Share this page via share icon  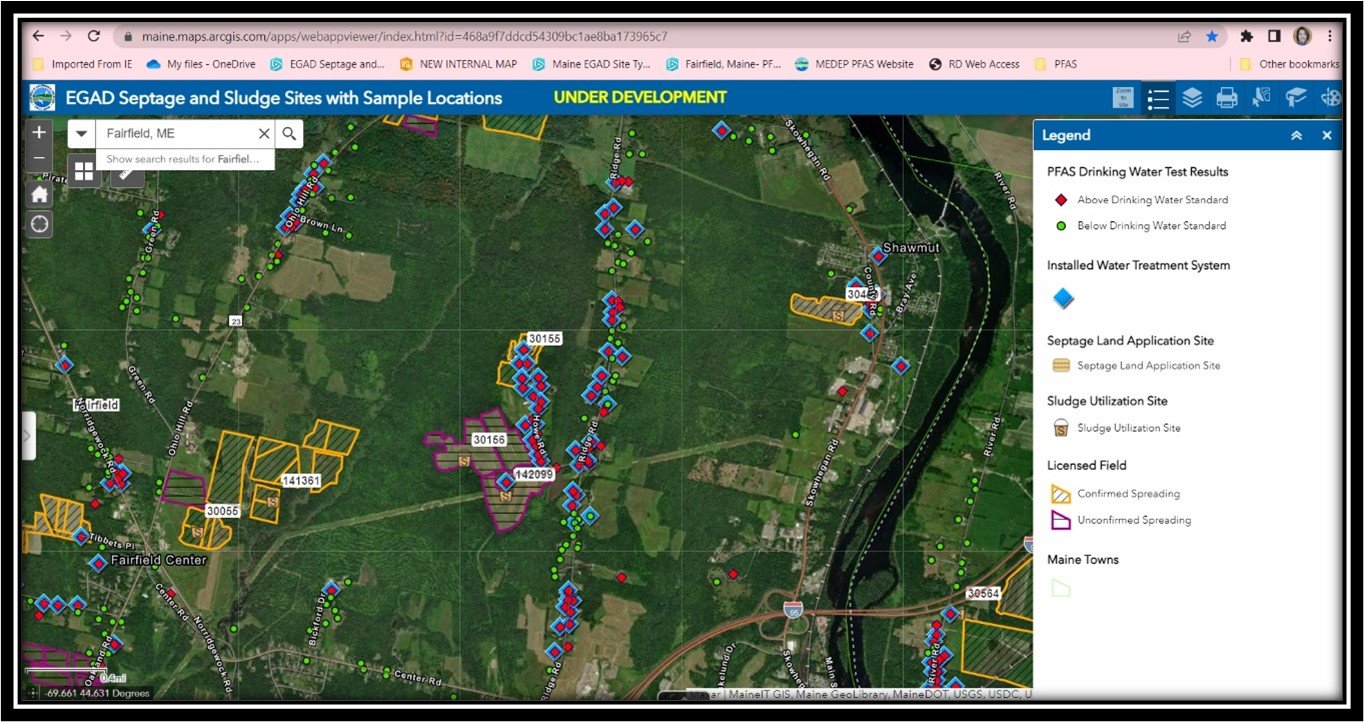click(1184, 36)
